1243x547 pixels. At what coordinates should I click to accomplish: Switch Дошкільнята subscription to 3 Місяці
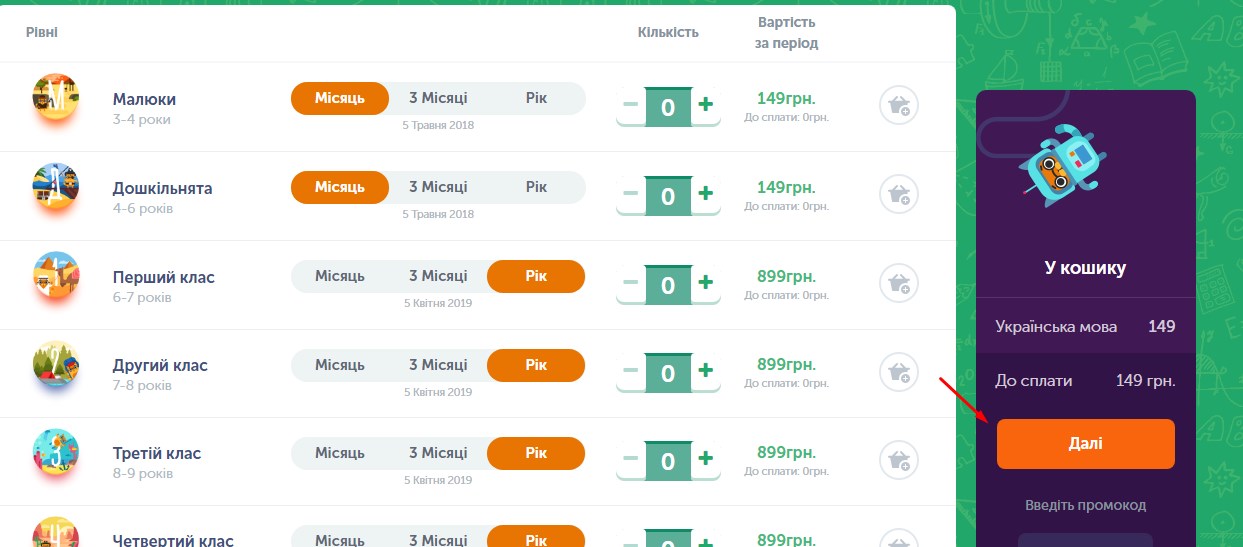[x=438, y=188]
